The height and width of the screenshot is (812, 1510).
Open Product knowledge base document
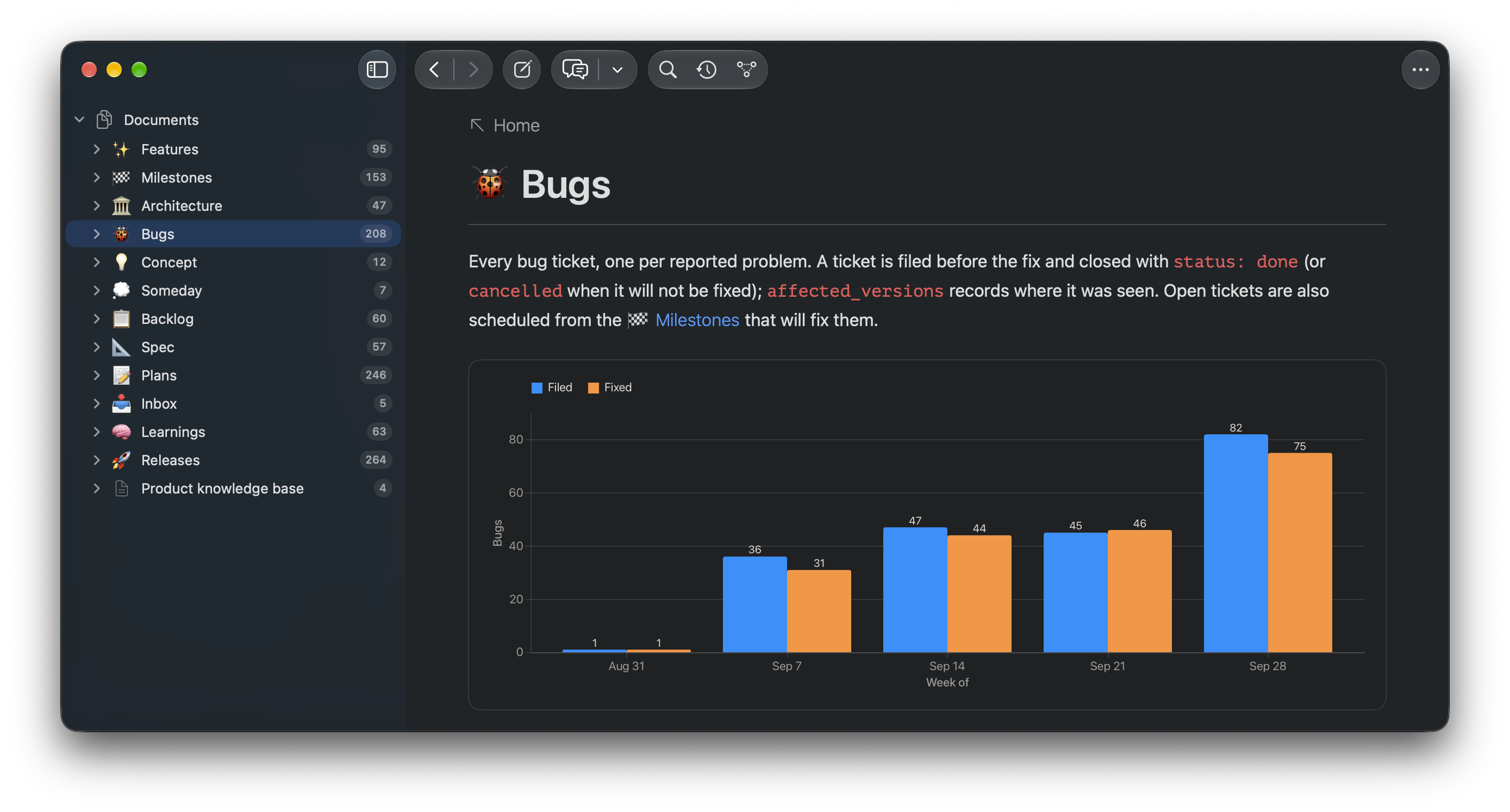(233, 488)
